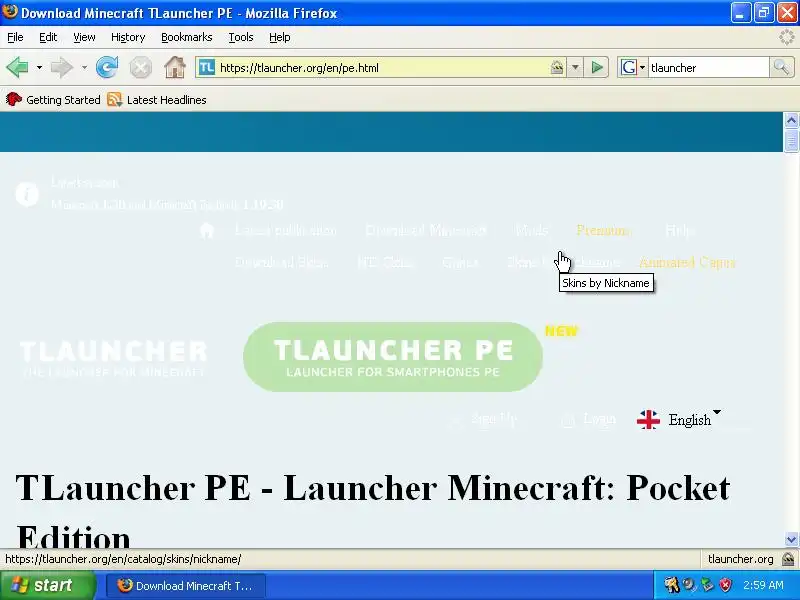Open the Download Skins link
800x600 pixels.
[282, 262]
